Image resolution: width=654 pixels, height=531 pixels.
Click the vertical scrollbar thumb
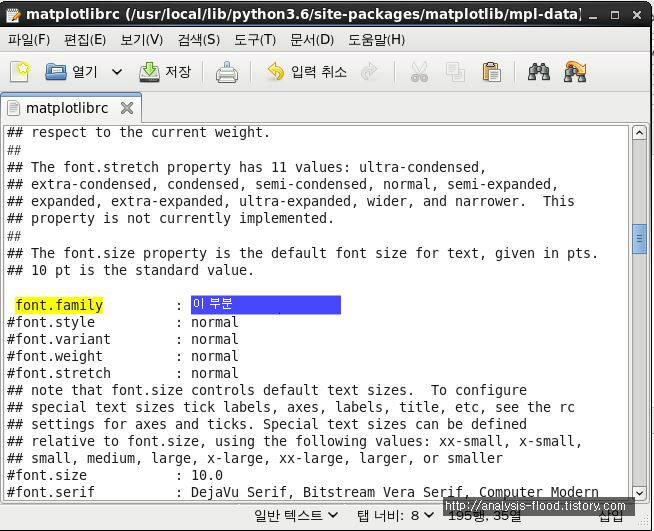[639, 239]
